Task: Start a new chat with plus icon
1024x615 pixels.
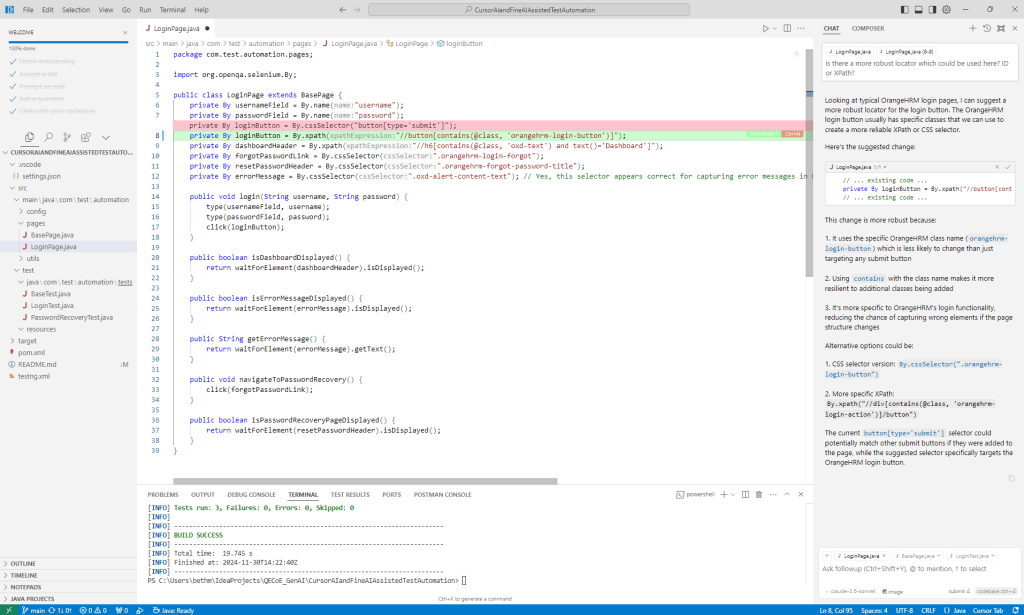Action: (972, 28)
